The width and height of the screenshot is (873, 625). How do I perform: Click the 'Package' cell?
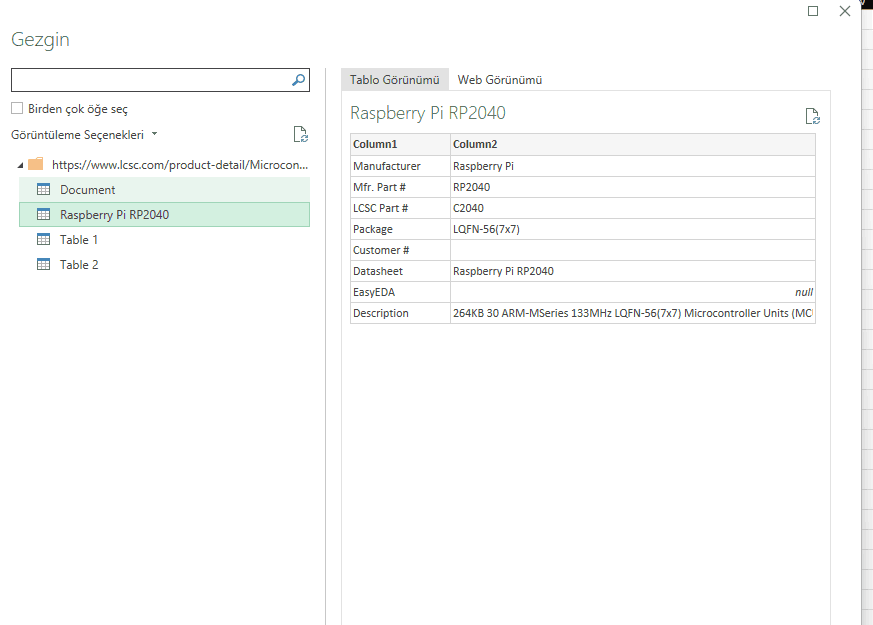coord(400,229)
